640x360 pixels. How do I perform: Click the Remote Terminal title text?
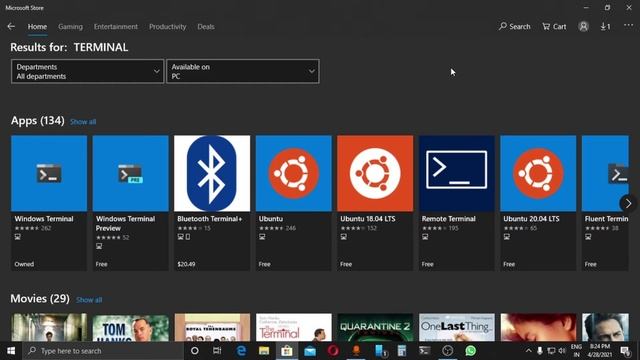449,219
